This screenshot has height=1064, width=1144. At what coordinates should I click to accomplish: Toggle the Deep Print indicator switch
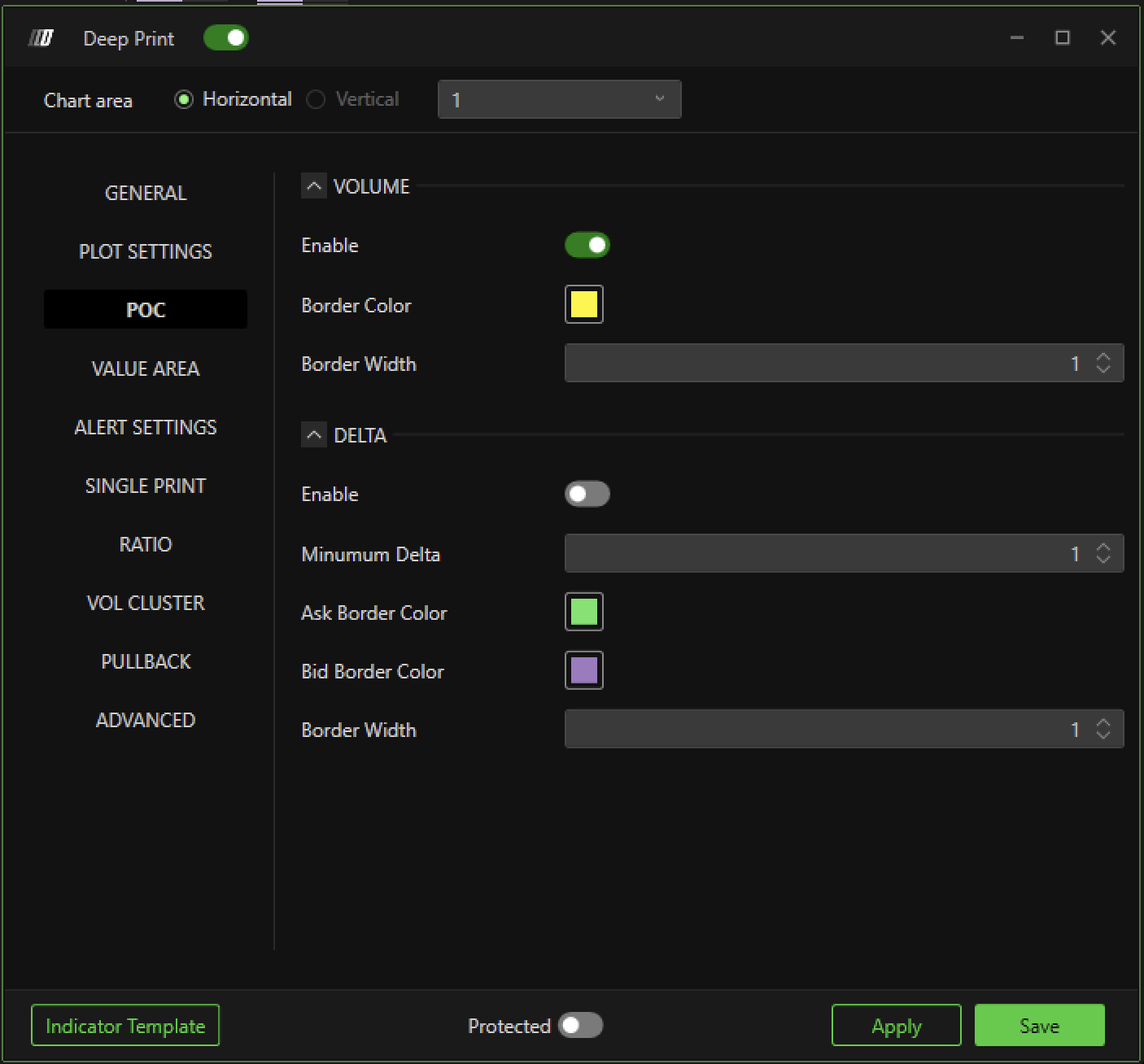click(x=225, y=38)
